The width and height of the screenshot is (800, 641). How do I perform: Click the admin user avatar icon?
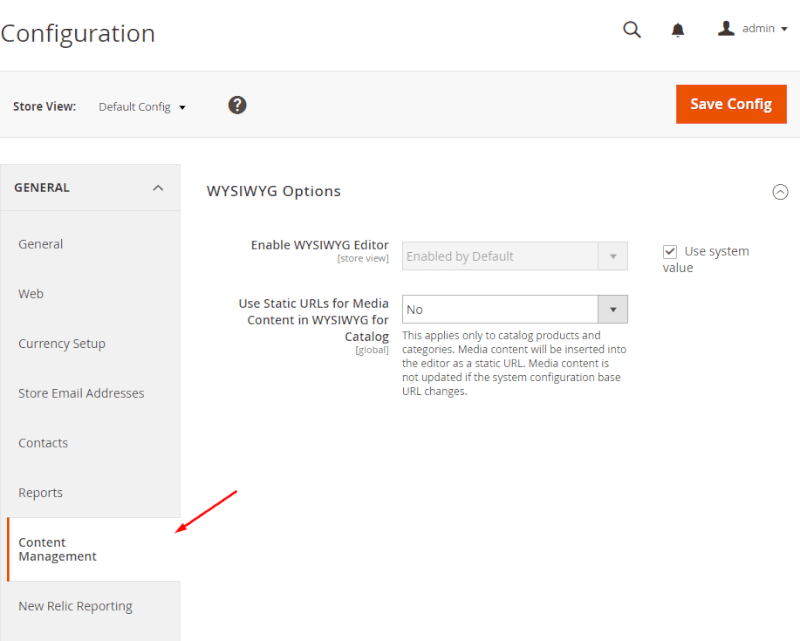(726, 28)
